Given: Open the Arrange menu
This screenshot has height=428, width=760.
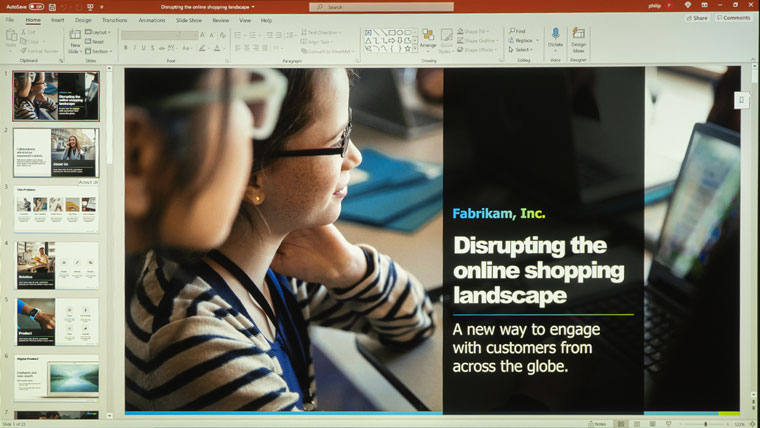Looking at the screenshot, I should coord(428,39).
